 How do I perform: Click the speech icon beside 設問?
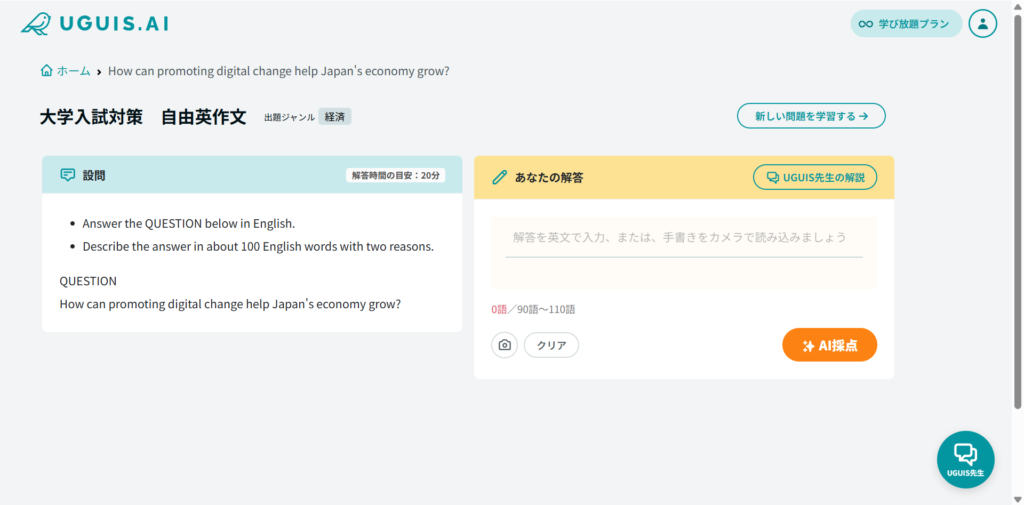(x=68, y=175)
